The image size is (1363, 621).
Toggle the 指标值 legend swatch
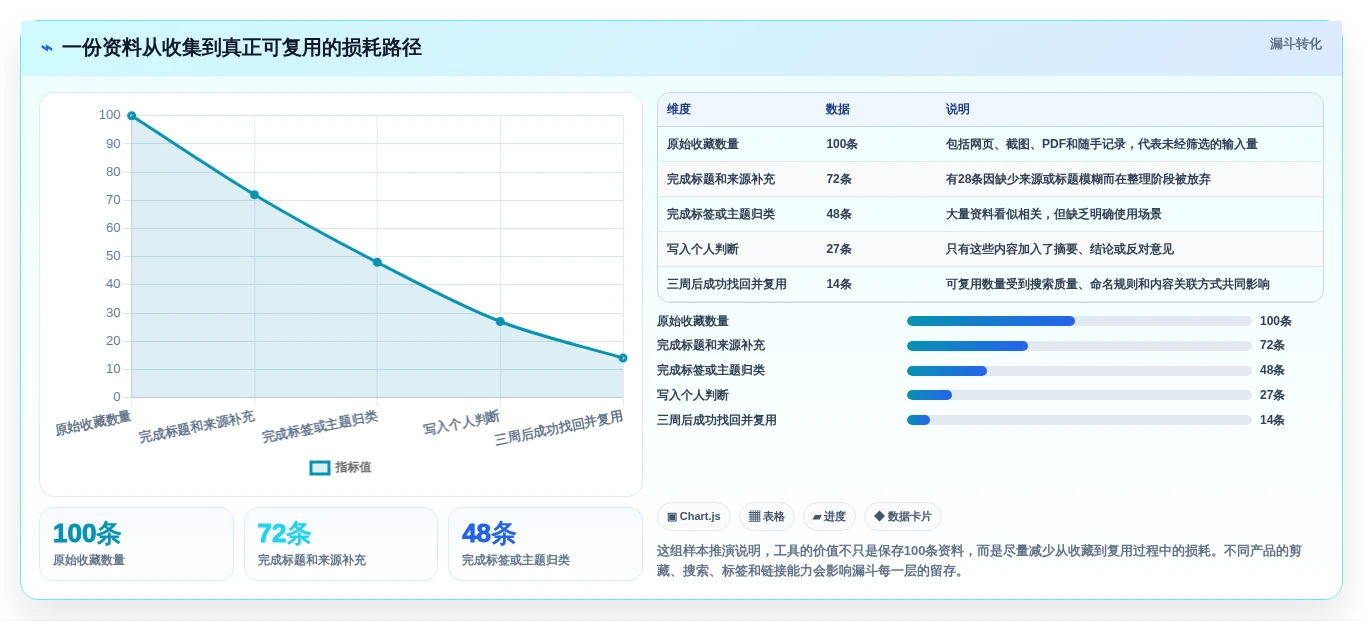pos(320,467)
